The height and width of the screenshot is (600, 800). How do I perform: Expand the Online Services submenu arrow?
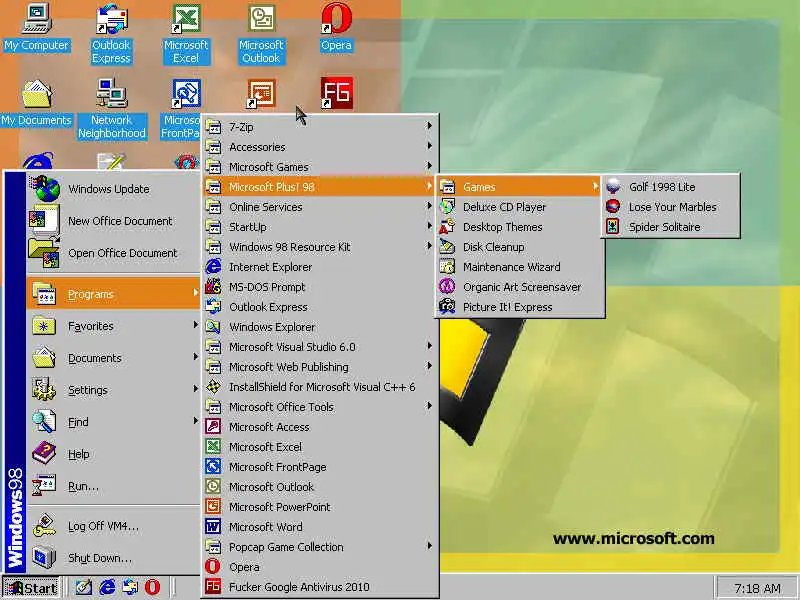[430, 206]
